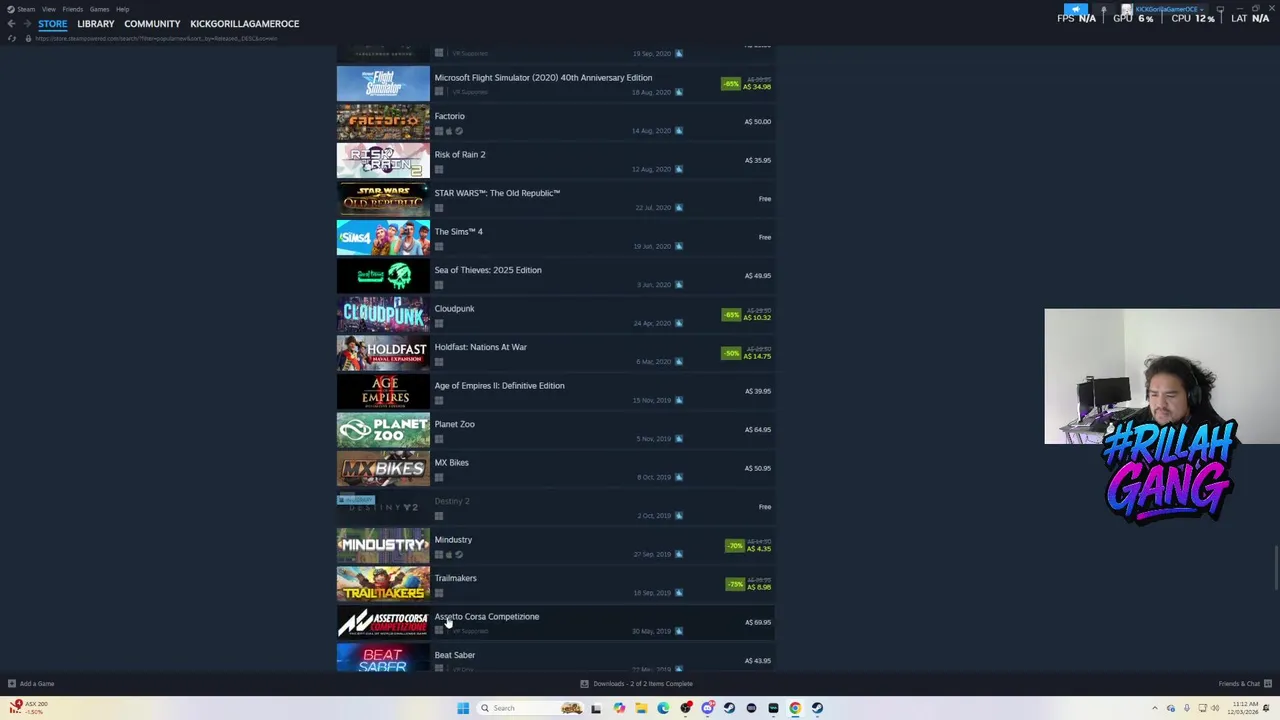The width and height of the screenshot is (1280, 720).
Task: Open the Windows Start menu
Action: click(463, 708)
